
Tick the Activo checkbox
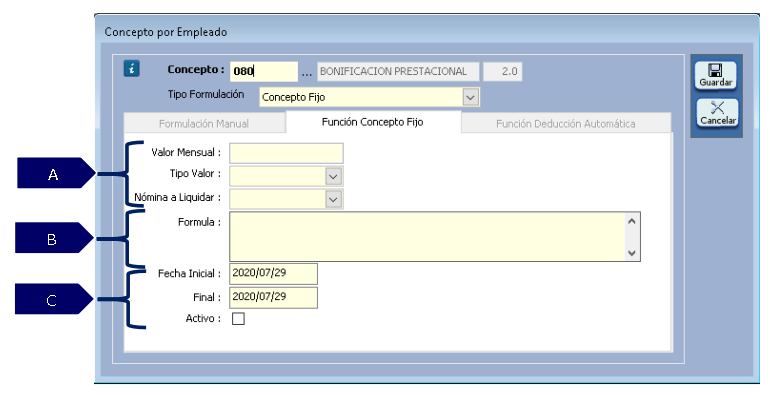(238, 319)
